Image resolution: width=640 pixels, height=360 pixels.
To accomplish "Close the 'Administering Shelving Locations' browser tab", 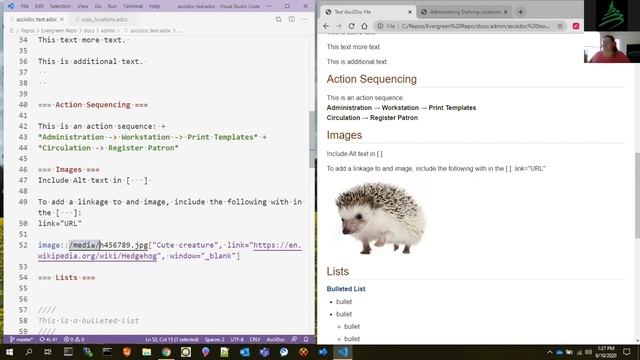I will [506, 12].
